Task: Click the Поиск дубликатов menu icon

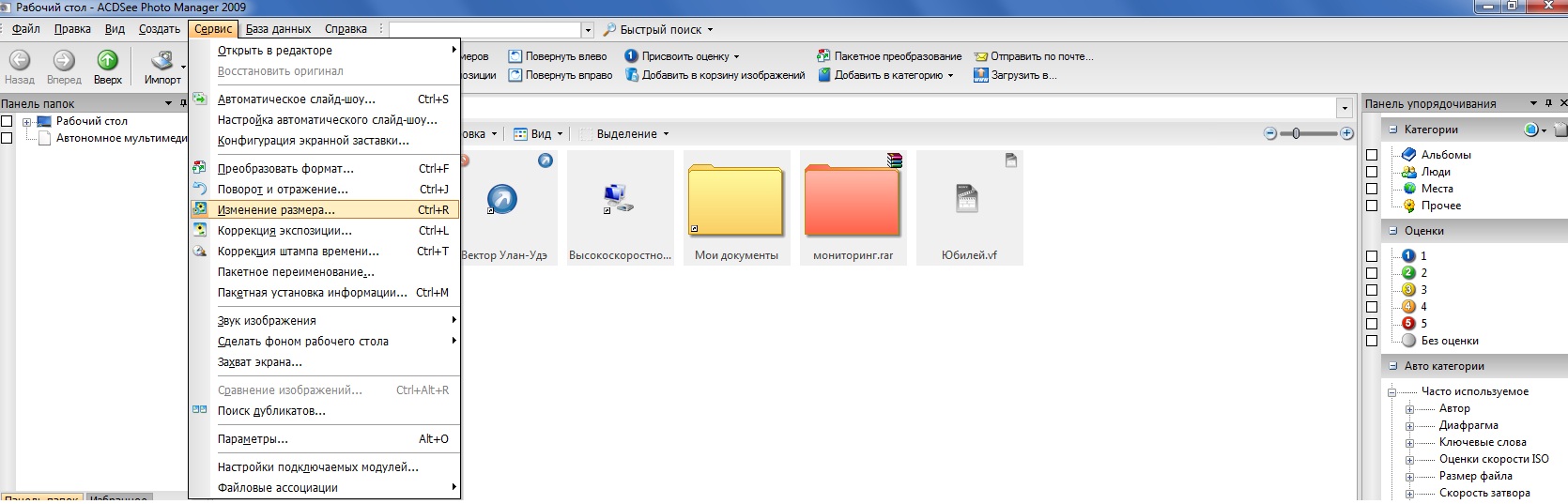Action: [199, 410]
